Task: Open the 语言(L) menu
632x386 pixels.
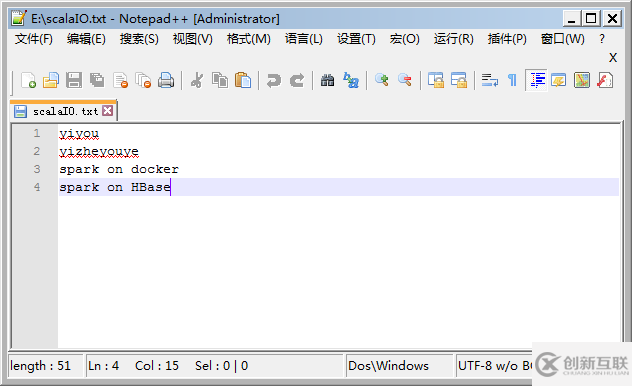Action: point(304,39)
